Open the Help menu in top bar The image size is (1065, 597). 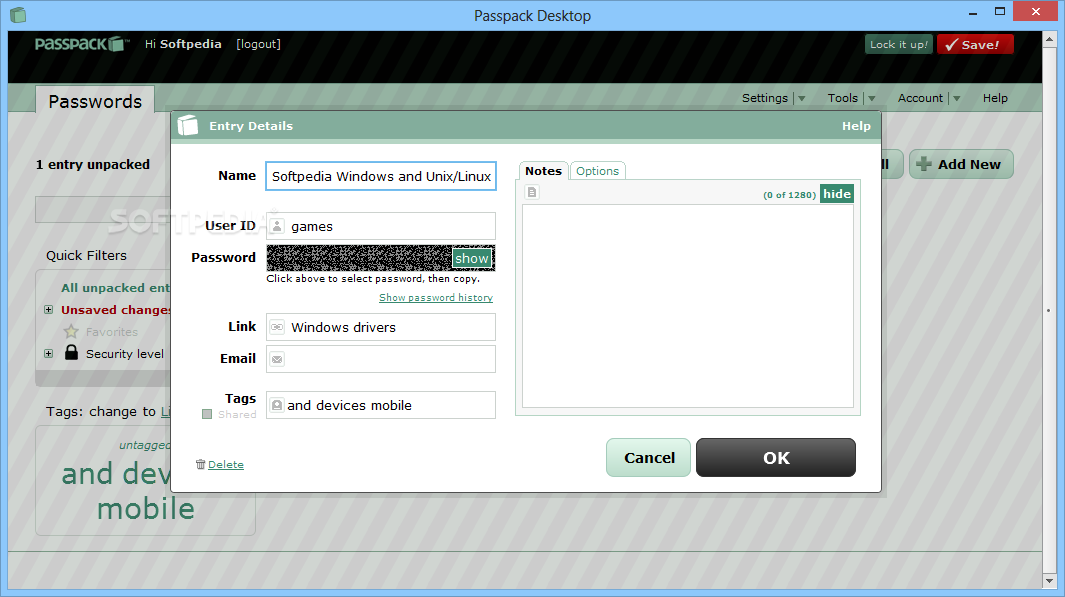[x=995, y=98]
